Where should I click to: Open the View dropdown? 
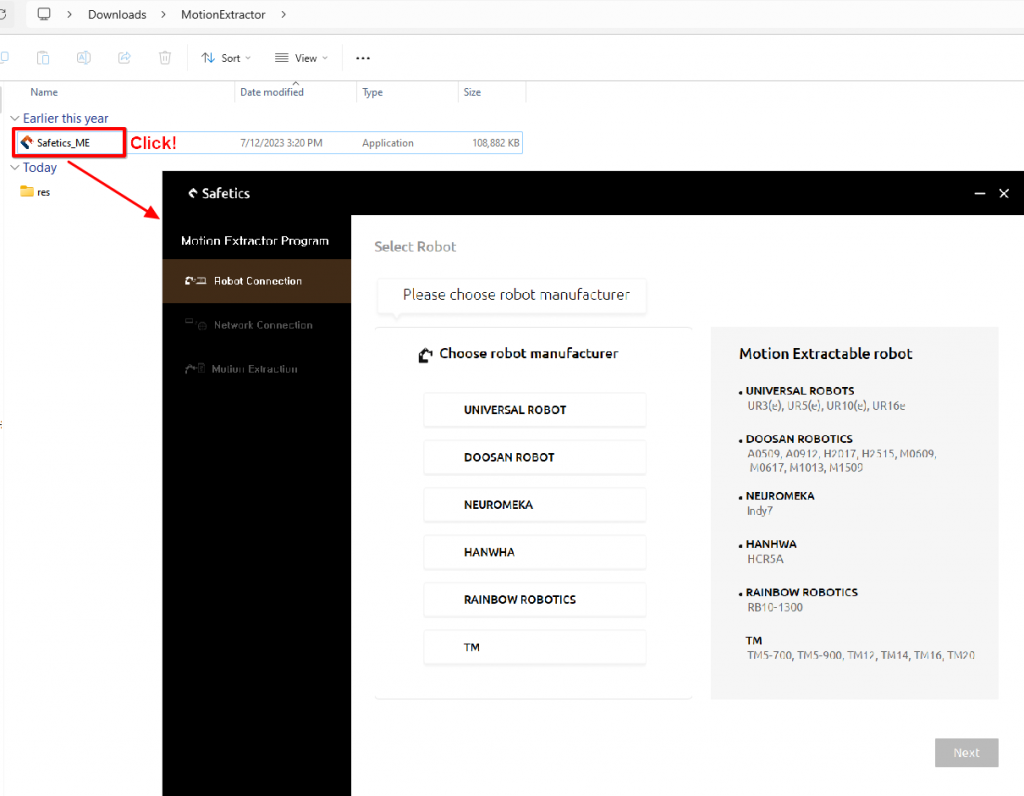[x=300, y=57]
